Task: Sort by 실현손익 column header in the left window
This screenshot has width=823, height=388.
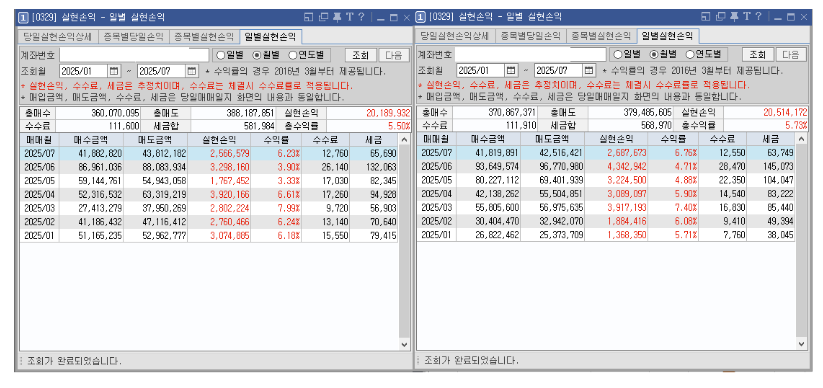Action: click(x=219, y=140)
